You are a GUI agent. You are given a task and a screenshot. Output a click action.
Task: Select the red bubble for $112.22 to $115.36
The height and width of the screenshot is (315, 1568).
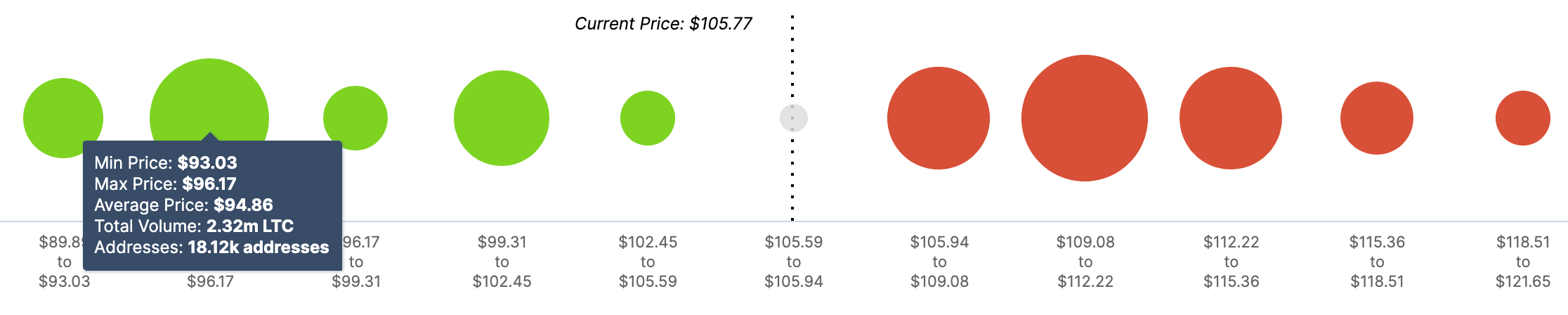(x=1231, y=118)
